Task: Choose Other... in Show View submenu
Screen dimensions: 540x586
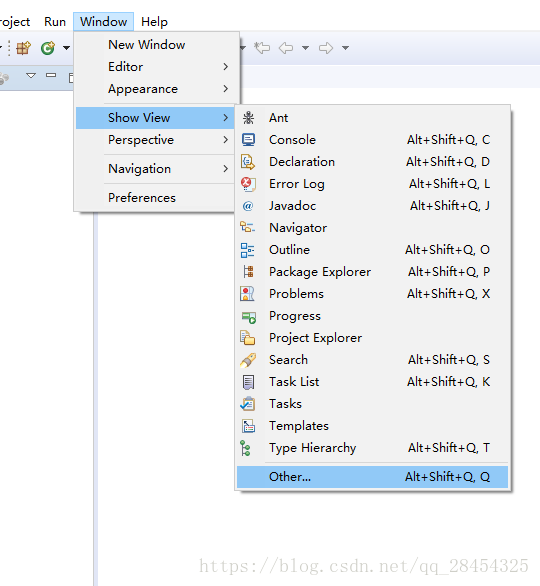Action: coord(373,477)
